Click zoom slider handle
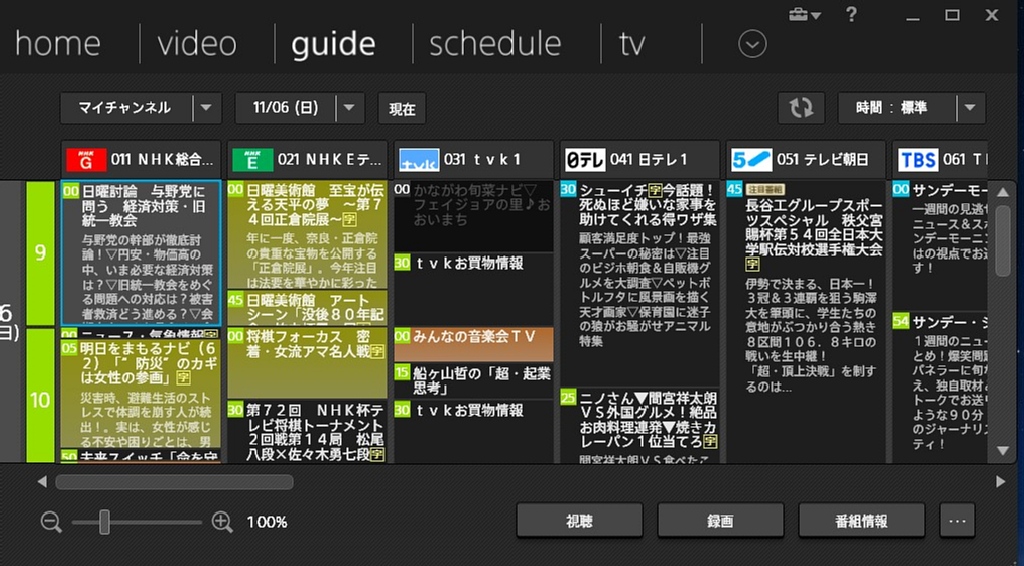 pos(104,522)
